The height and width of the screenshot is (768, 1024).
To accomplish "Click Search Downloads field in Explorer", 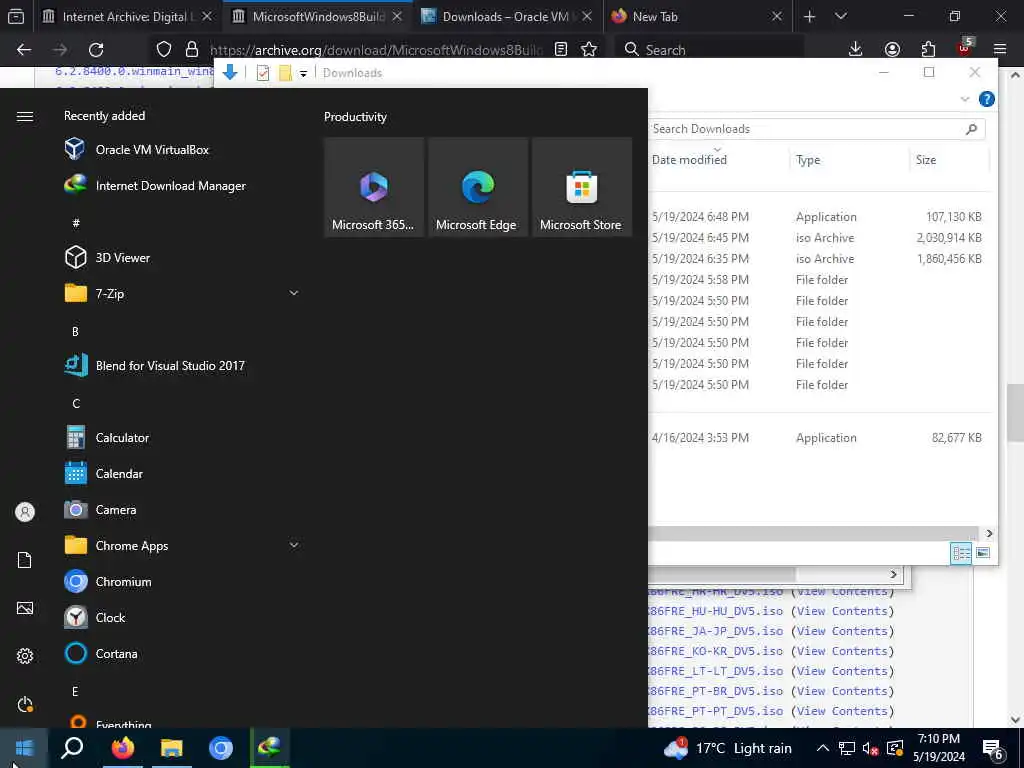I will click(816, 129).
